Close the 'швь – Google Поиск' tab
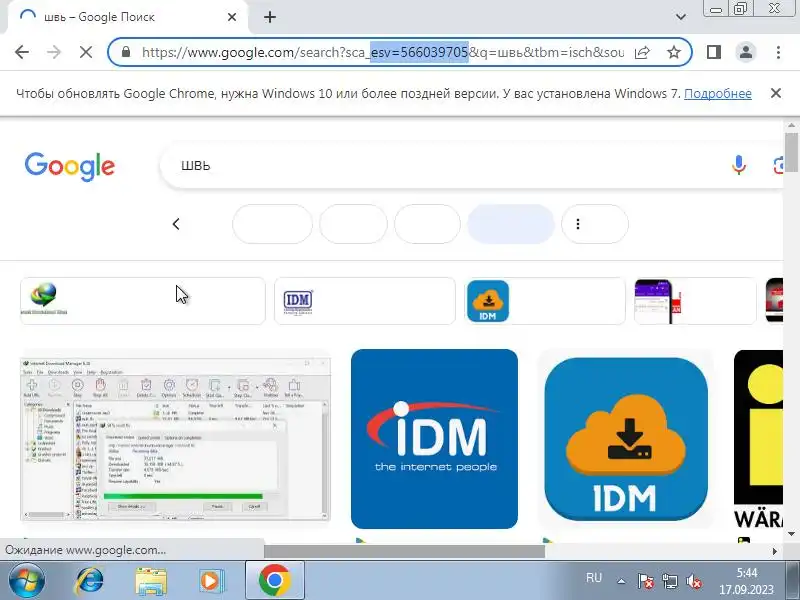The image size is (800, 600). 232,17
